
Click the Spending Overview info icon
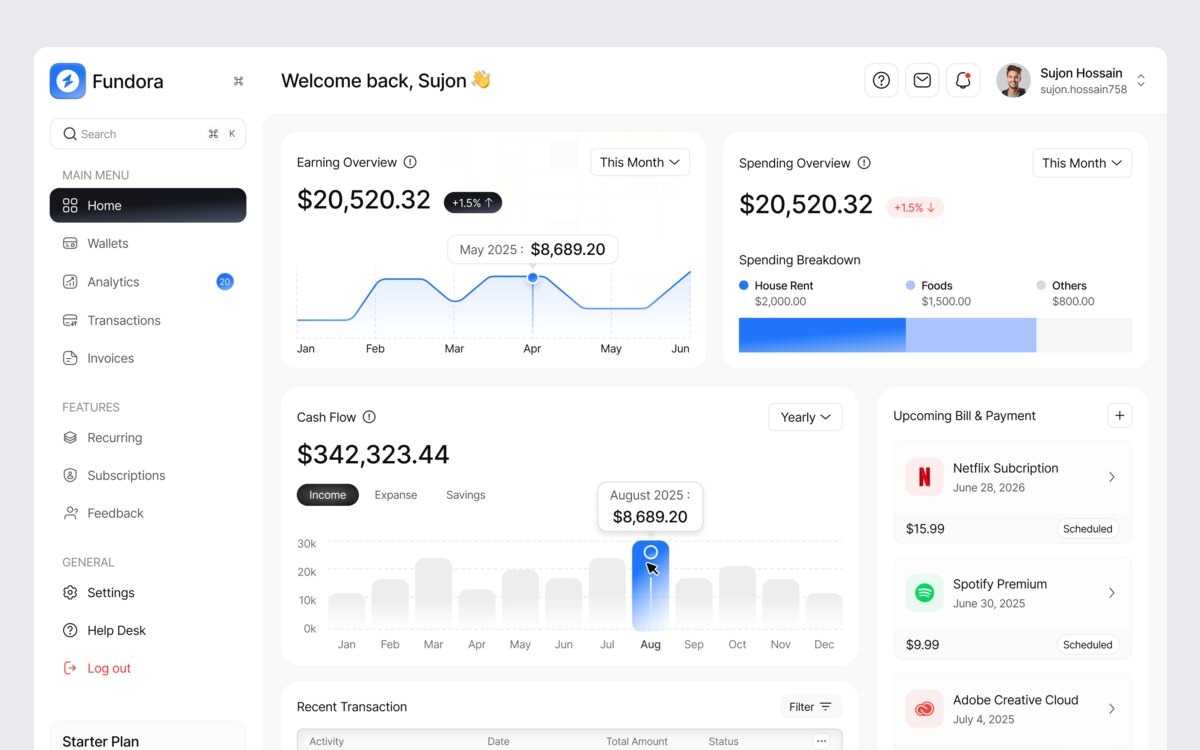864,163
